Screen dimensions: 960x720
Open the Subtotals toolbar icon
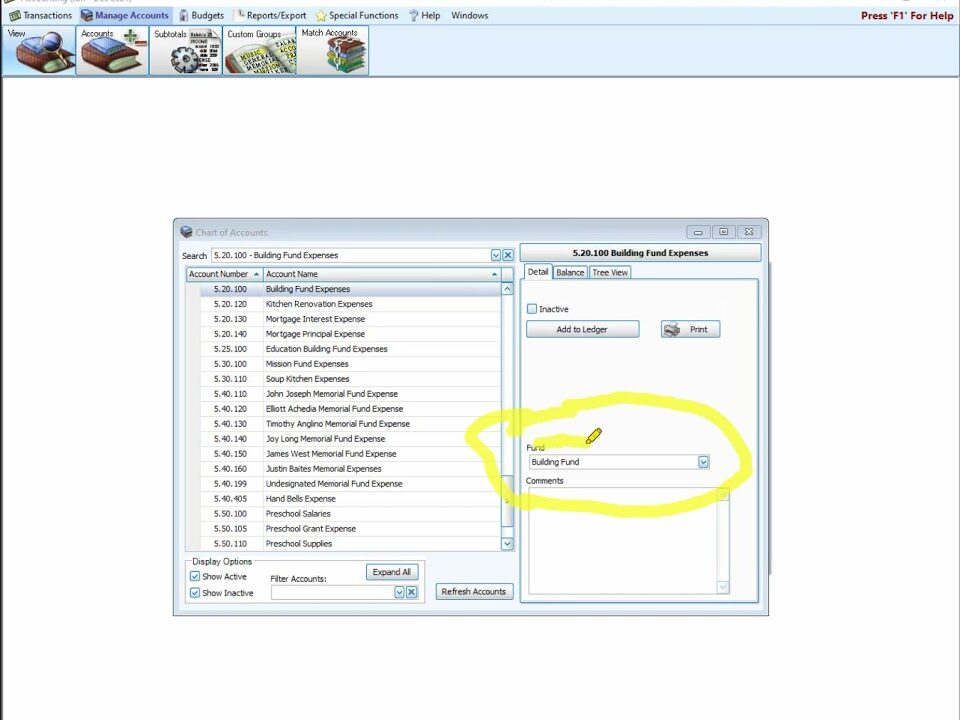(186, 51)
